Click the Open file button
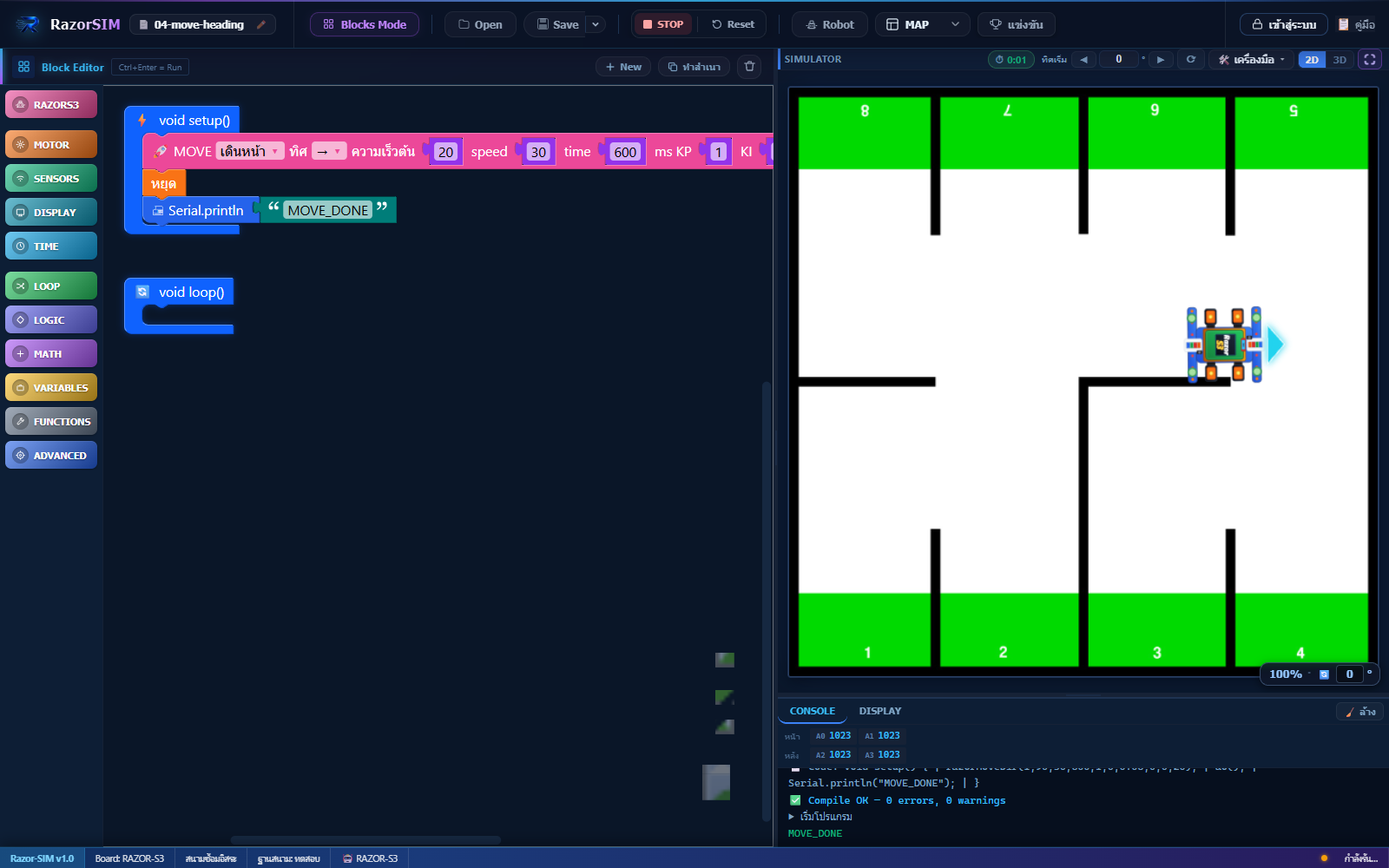The image size is (1389, 868). [480, 24]
